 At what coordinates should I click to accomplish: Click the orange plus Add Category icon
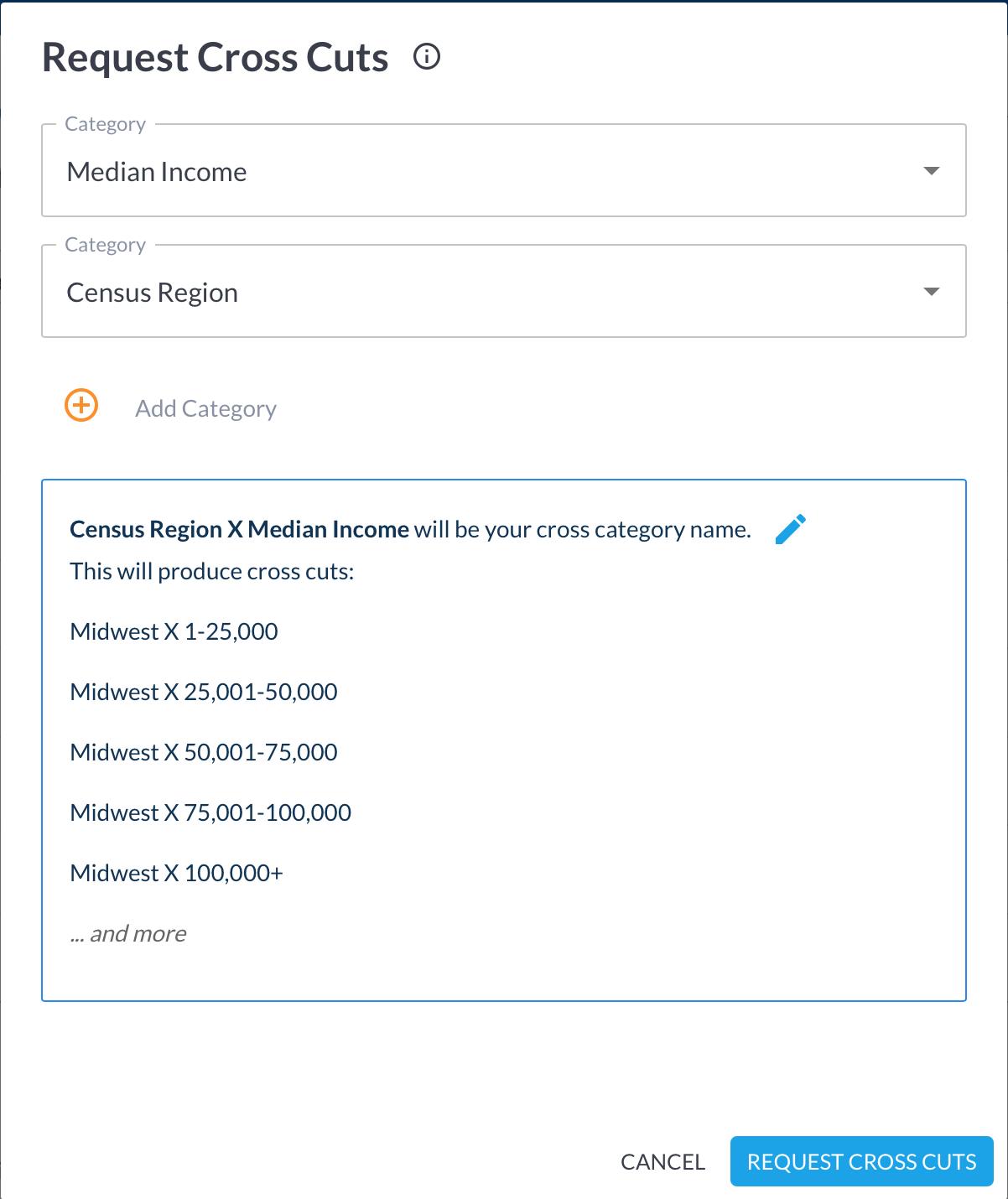coord(81,406)
